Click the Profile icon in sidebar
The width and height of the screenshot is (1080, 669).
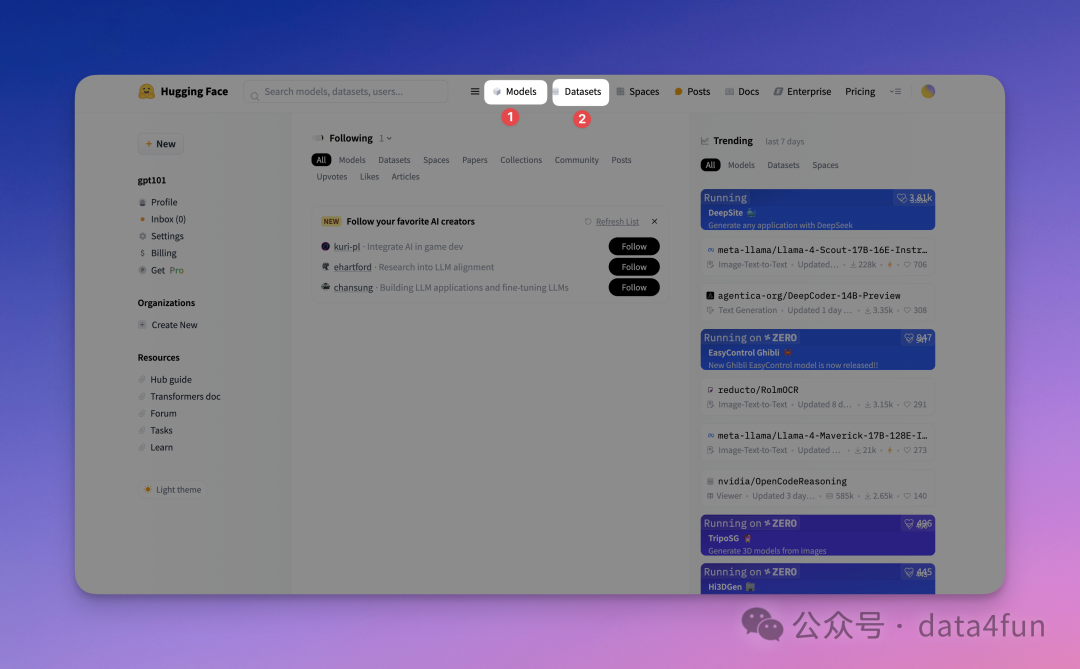point(143,203)
